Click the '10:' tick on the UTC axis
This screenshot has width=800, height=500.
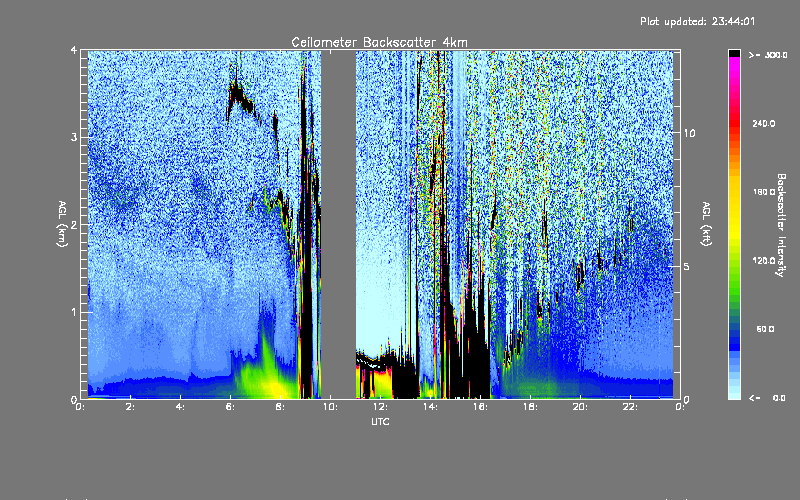click(331, 407)
